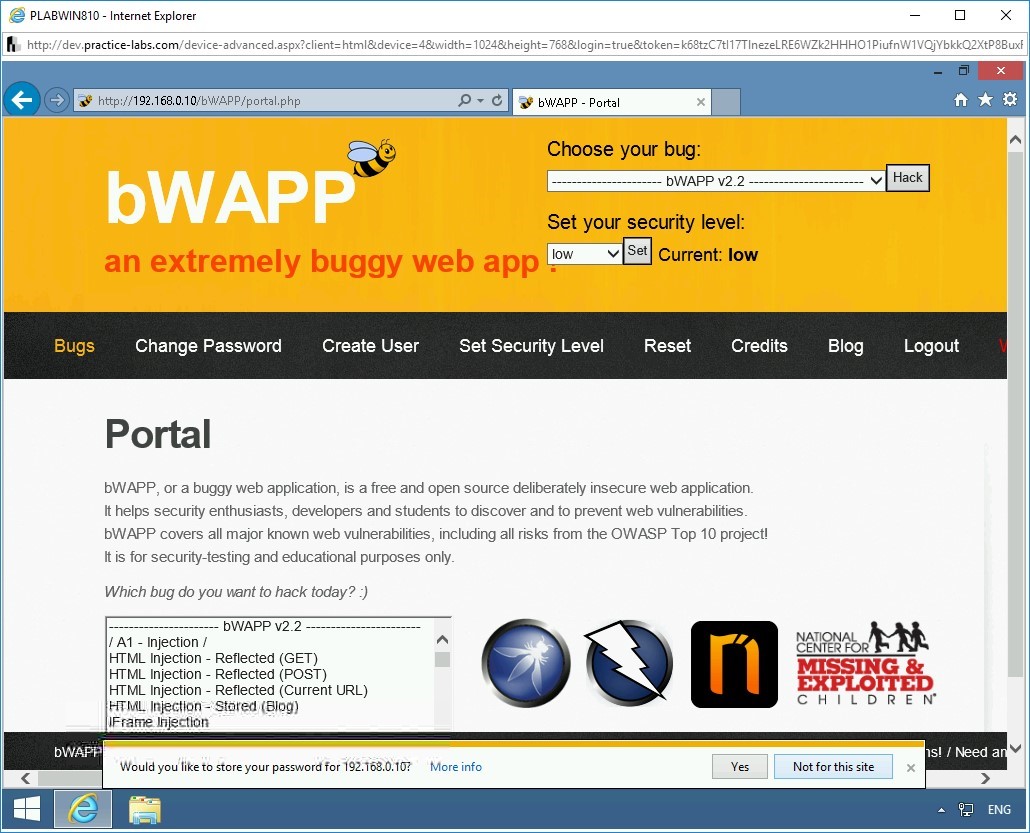Open a new blank tab
This screenshot has width=1030, height=833.
tap(726, 102)
